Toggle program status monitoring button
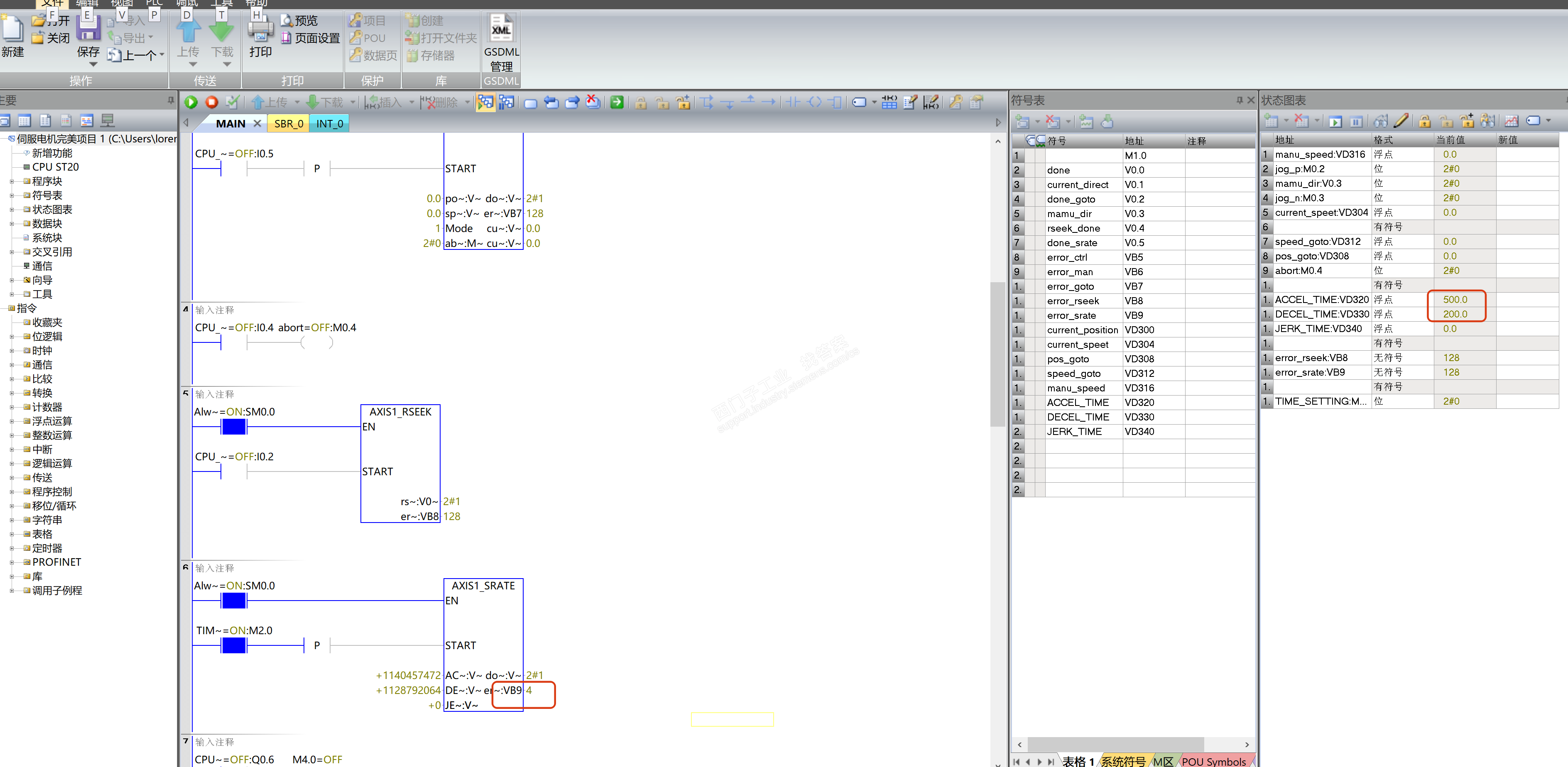Viewport: 1568px width, 767px height. pos(485,102)
